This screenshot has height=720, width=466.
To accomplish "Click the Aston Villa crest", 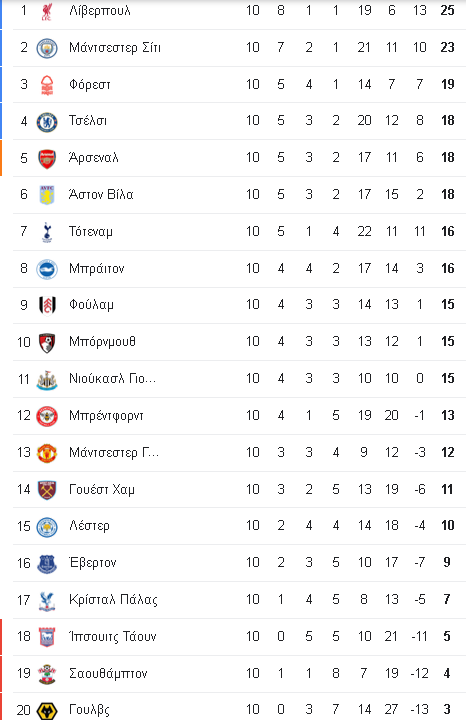I will point(47,195).
